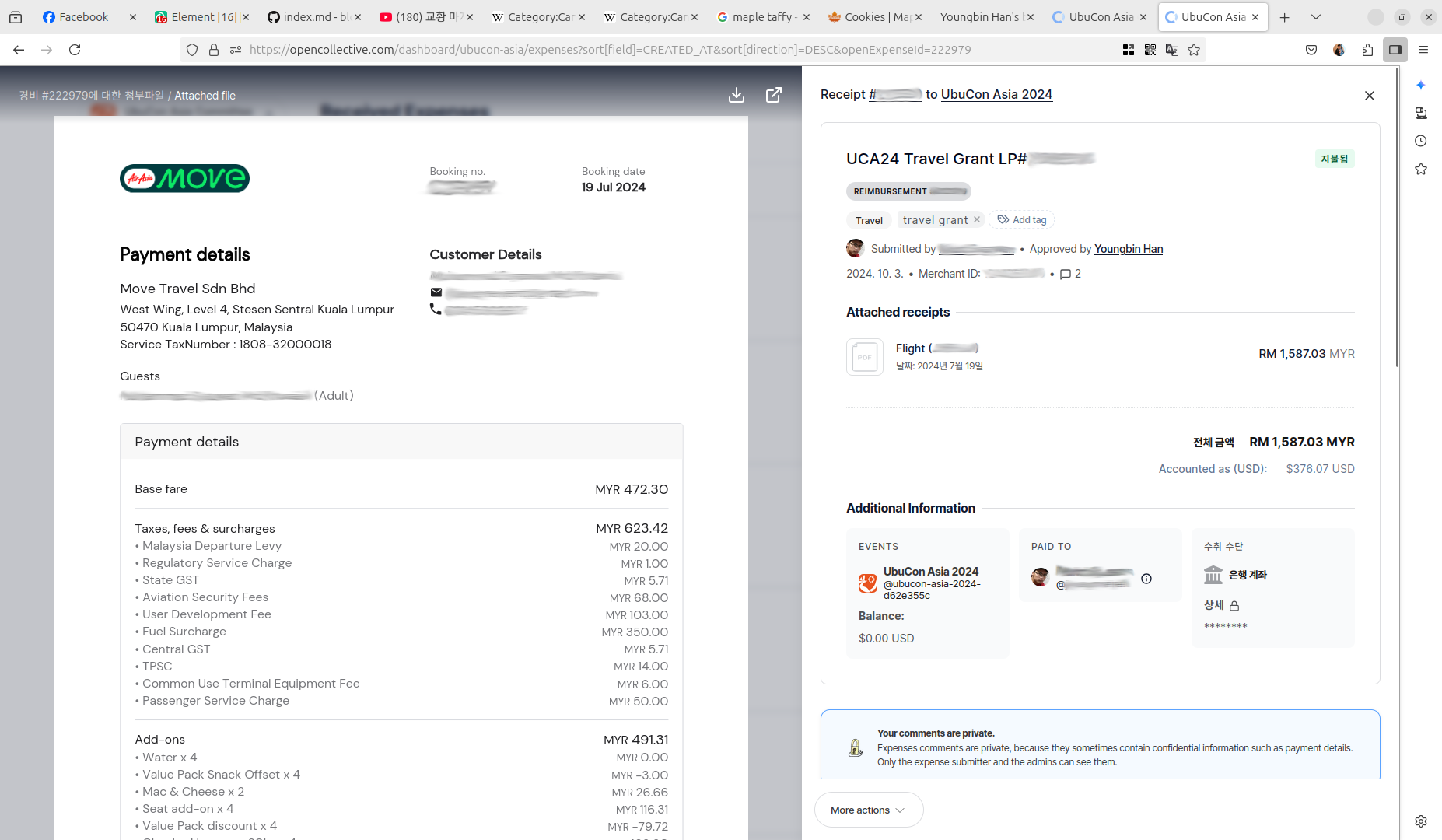This screenshot has height=840, width=1442.
Task: Toggle the browser sidebar panel
Action: (x=1395, y=50)
